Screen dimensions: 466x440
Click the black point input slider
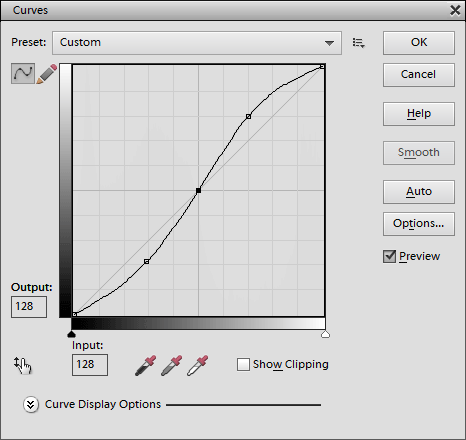71,334
